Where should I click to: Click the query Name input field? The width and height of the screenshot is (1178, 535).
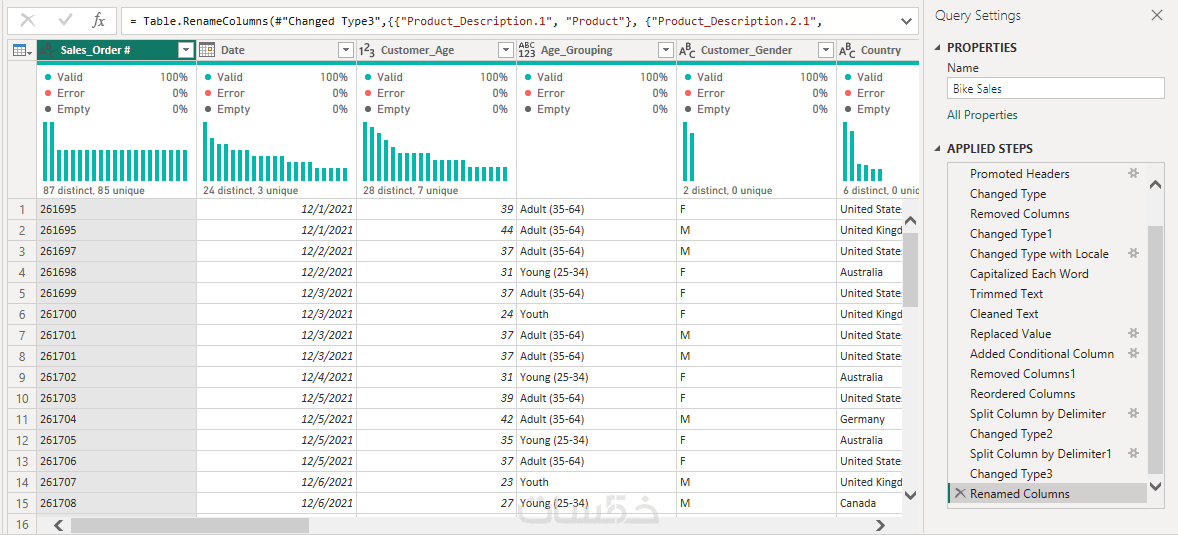click(1055, 88)
